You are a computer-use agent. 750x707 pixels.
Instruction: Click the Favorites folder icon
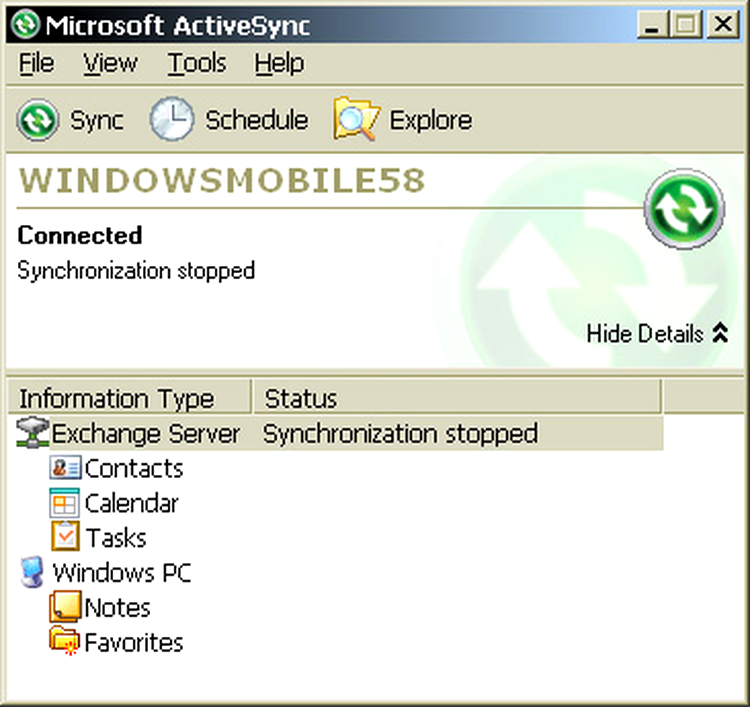point(65,641)
